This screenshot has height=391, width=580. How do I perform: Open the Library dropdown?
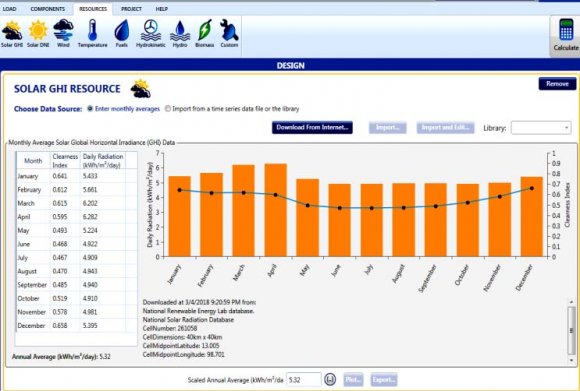tap(541, 128)
